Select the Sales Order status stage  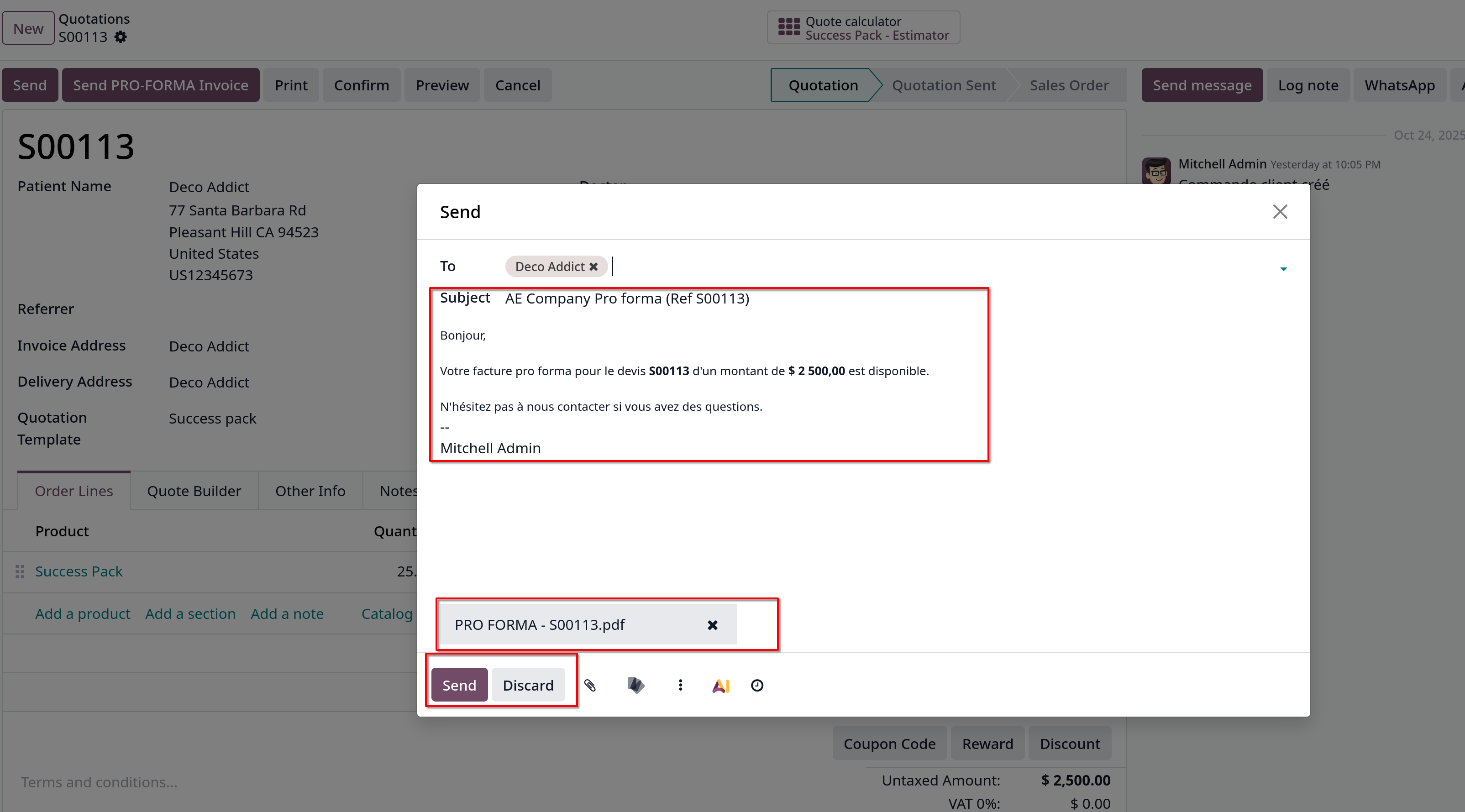point(1069,85)
